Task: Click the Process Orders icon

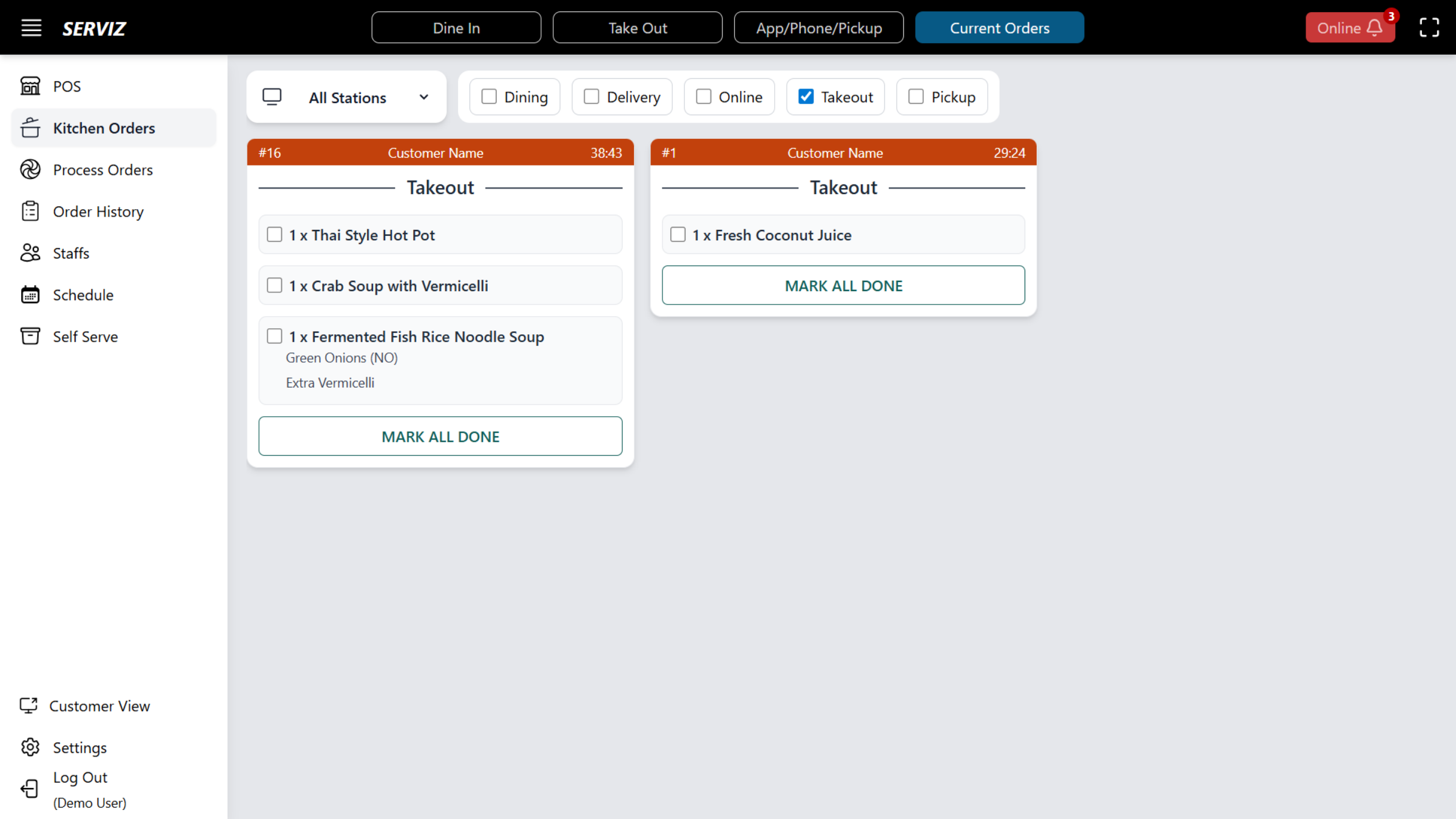Action: tap(30, 170)
